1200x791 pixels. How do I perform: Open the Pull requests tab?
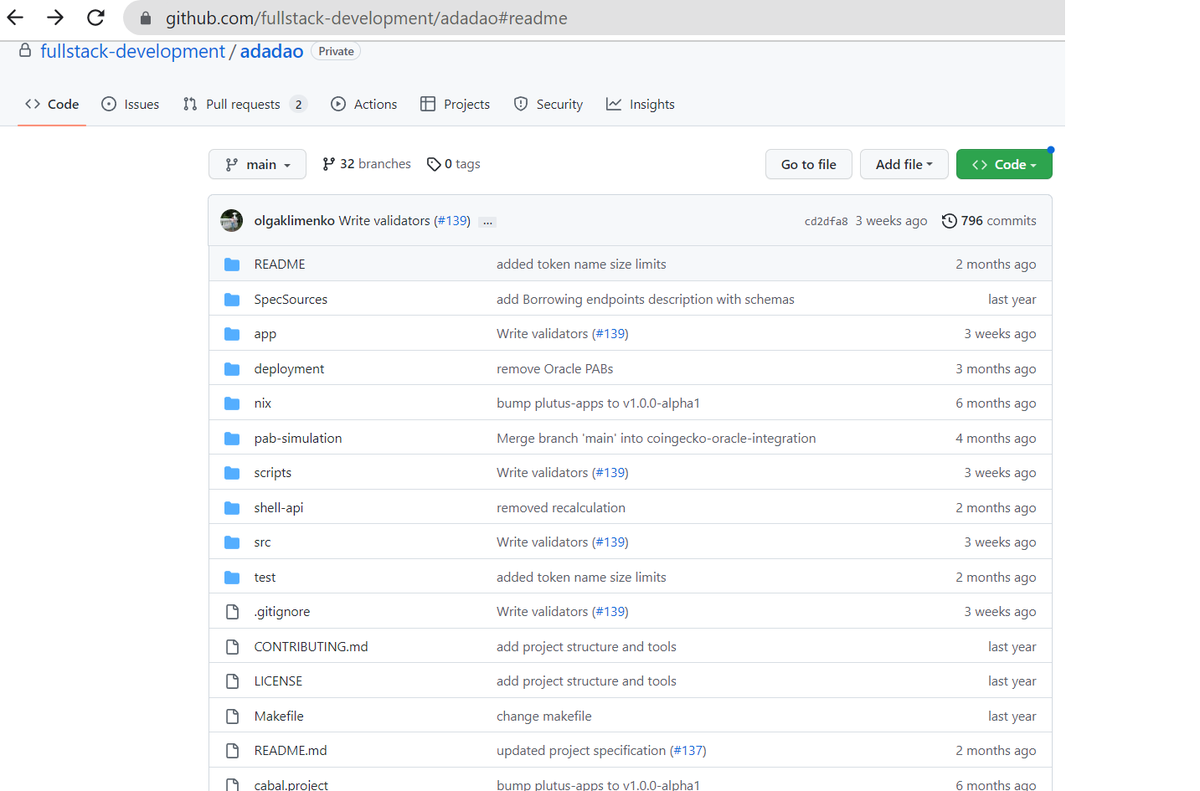coord(244,104)
